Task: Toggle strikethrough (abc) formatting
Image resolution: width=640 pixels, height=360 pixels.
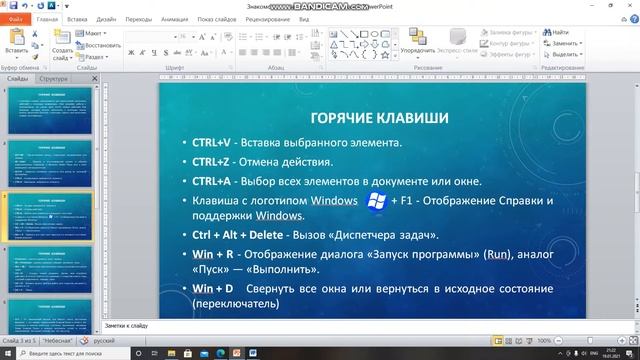Action: point(177,53)
